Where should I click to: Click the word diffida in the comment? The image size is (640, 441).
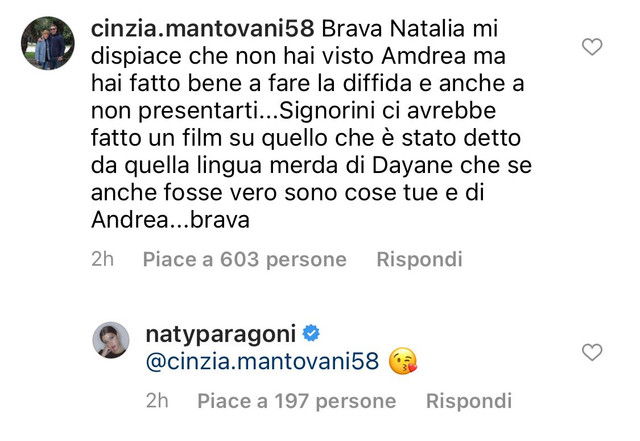click(377, 83)
